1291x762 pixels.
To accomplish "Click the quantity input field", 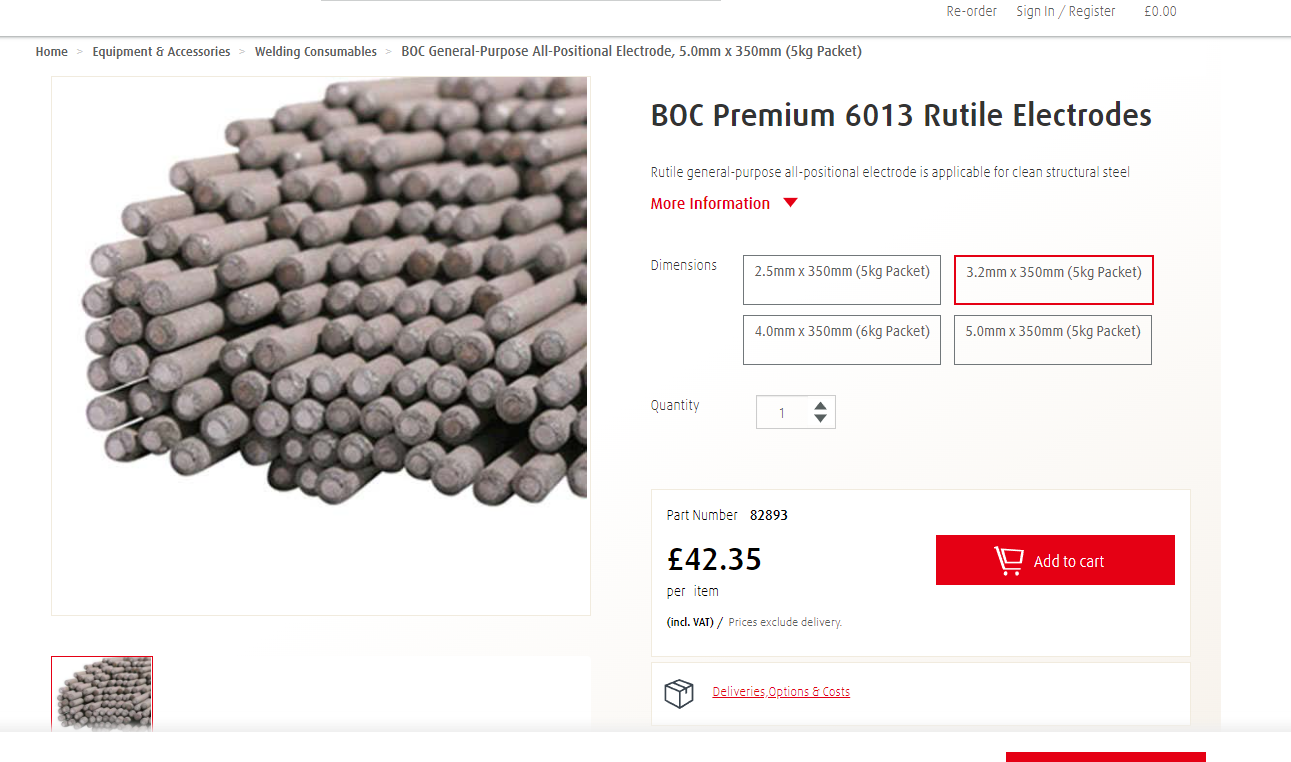I will (782, 413).
